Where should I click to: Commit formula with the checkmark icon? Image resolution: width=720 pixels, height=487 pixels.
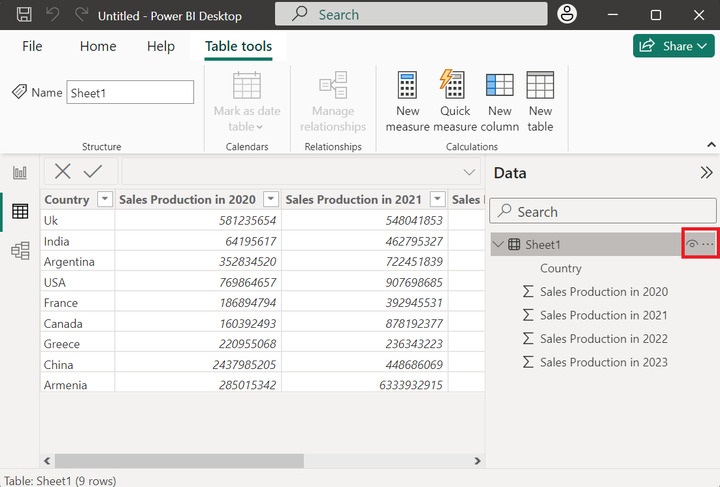pos(93,172)
